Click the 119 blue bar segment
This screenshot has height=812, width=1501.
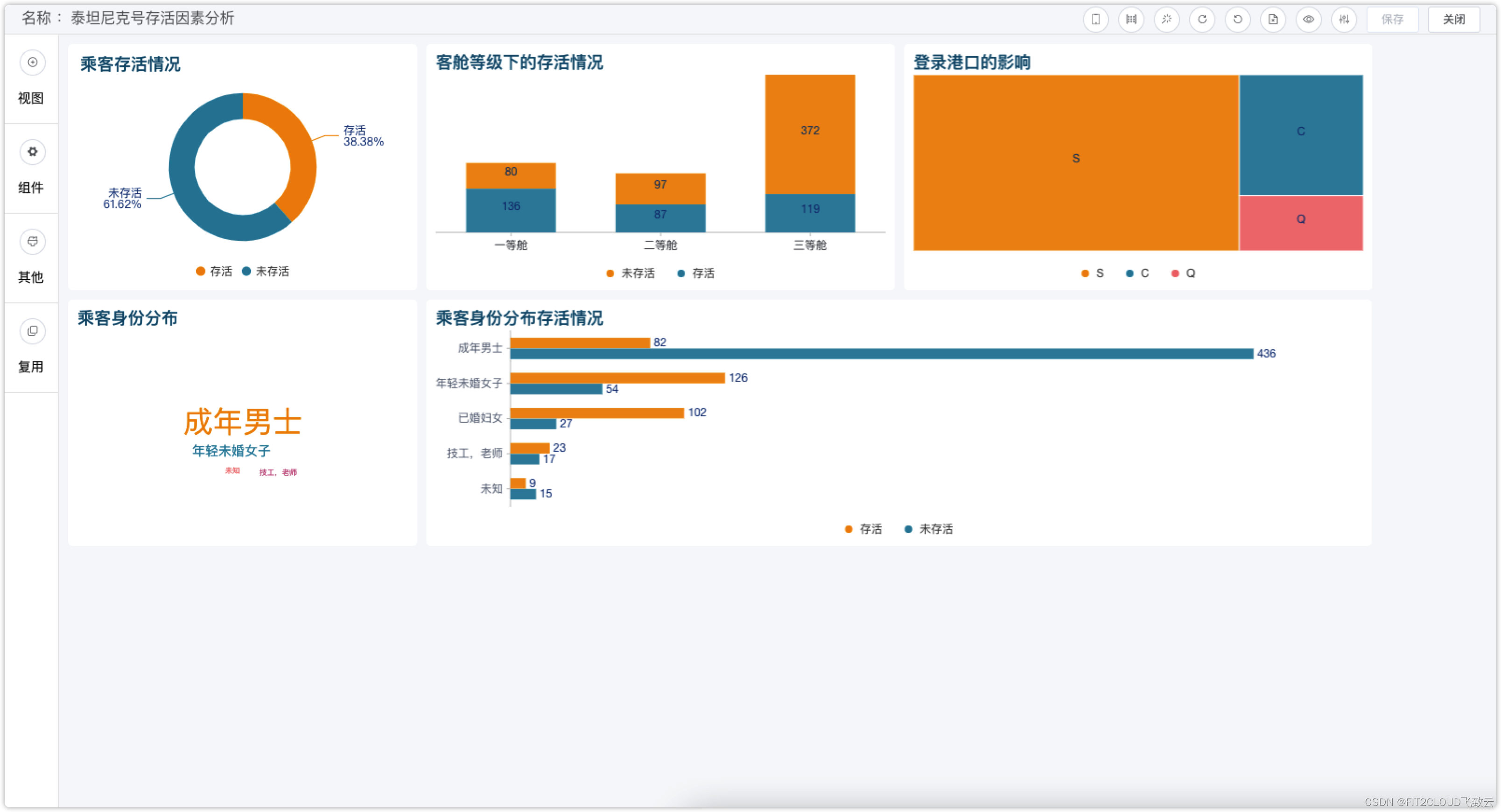[x=810, y=213]
